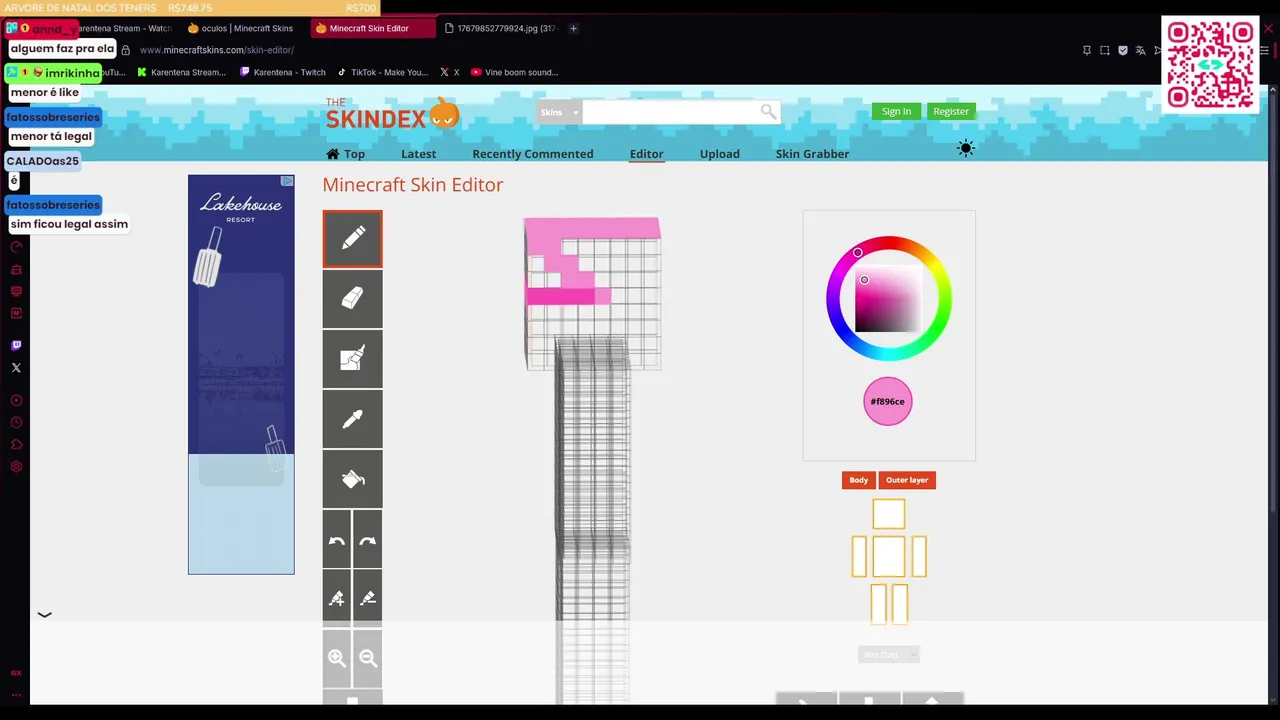Viewport: 1280px width, 720px height.
Task: Open the browser new tab plus
Action: coord(573,28)
